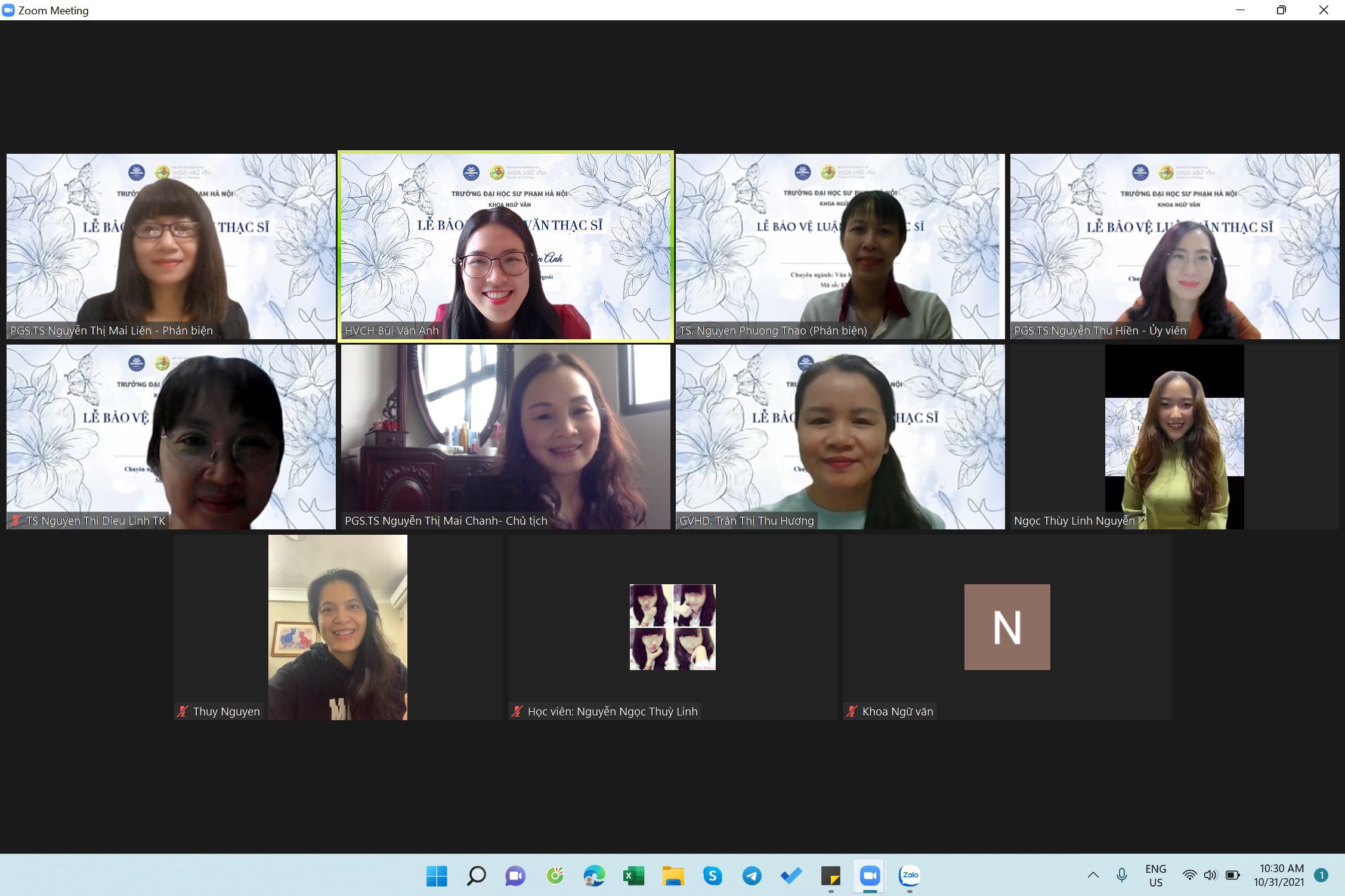
Task: Click the tray microphone indicator
Action: pyautogui.click(x=1121, y=875)
